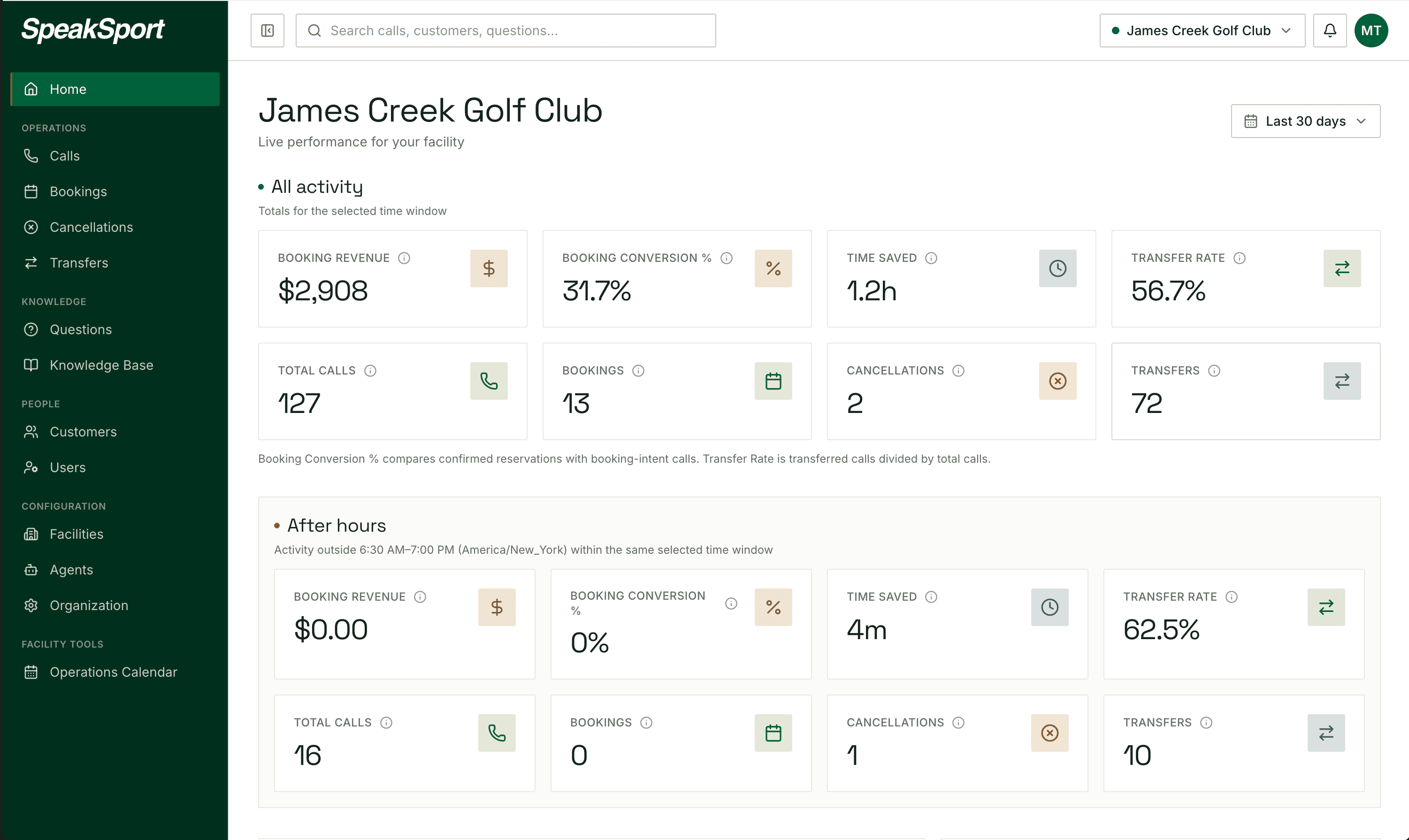Click the phone icon on After hours Total Calls 16 card
The image size is (1409, 840).
point(497,733)
